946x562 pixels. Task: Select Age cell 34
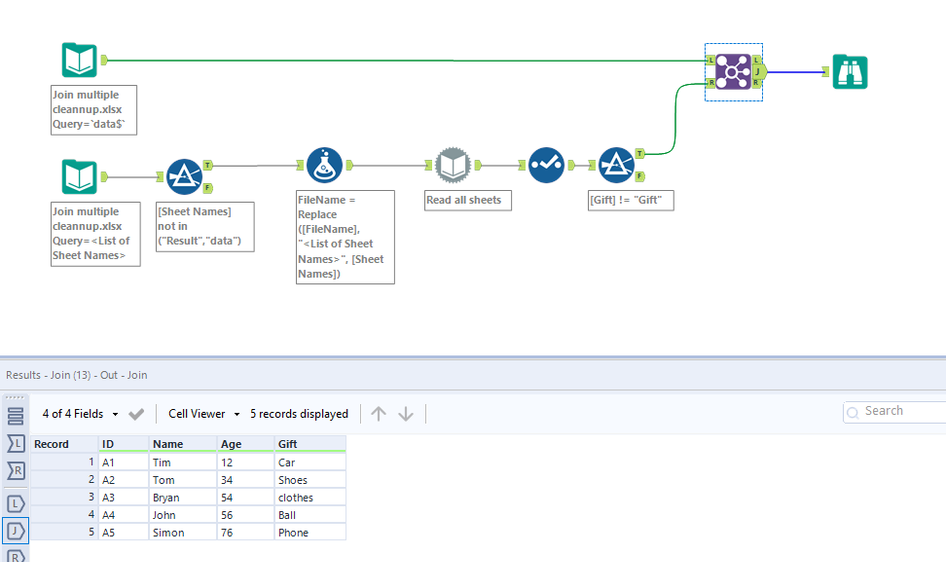[246, 480]
